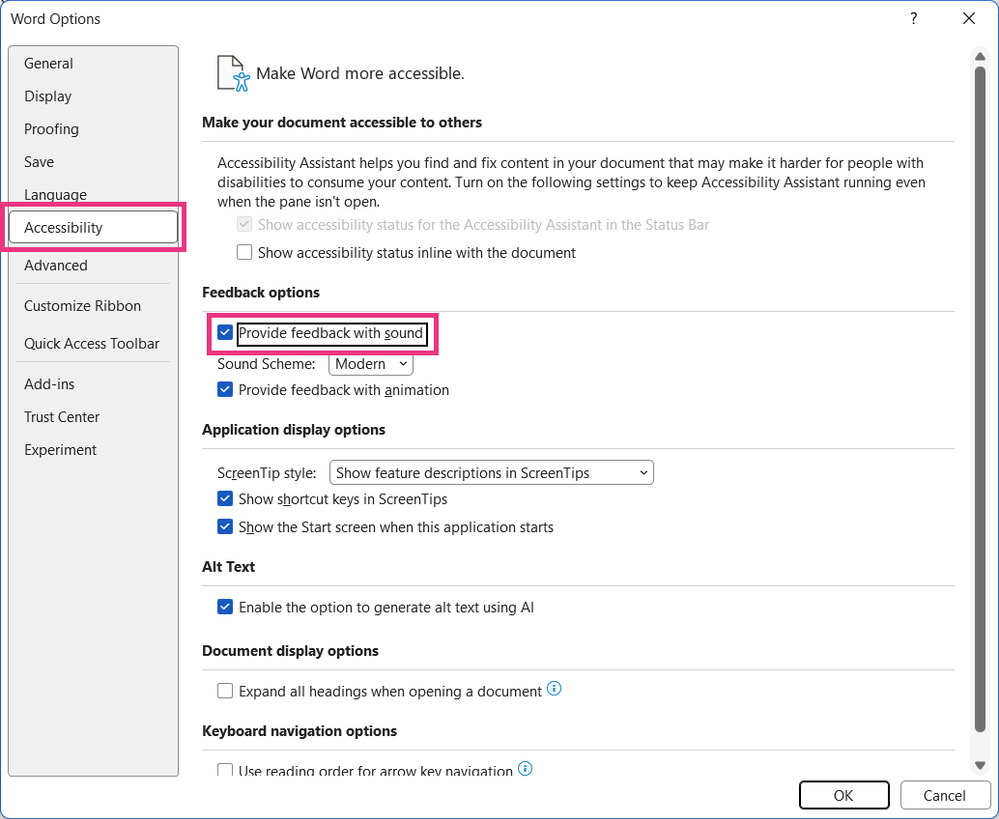Disable "Show the Start screen" option
This screenshot has width=999, height=819.
225,527
